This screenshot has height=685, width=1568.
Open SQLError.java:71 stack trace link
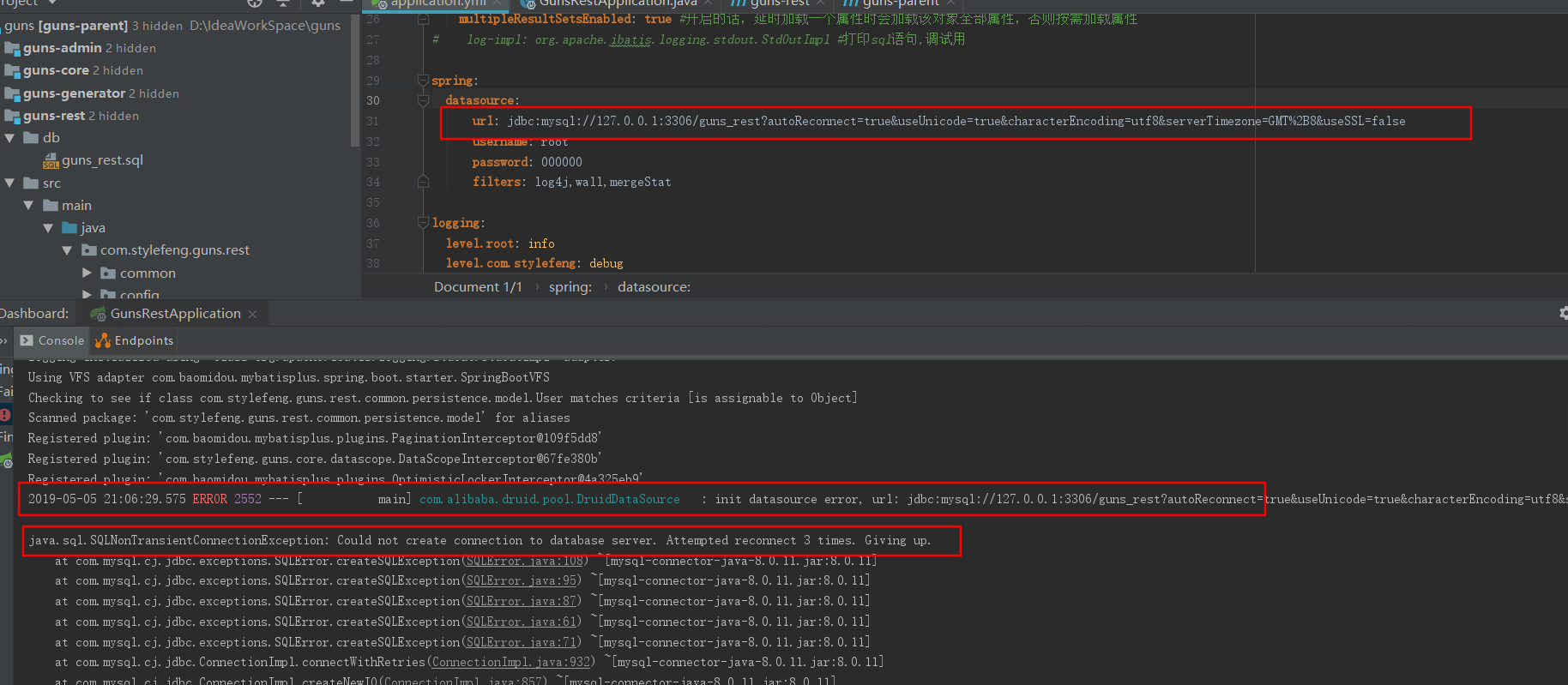coord(522,643)
